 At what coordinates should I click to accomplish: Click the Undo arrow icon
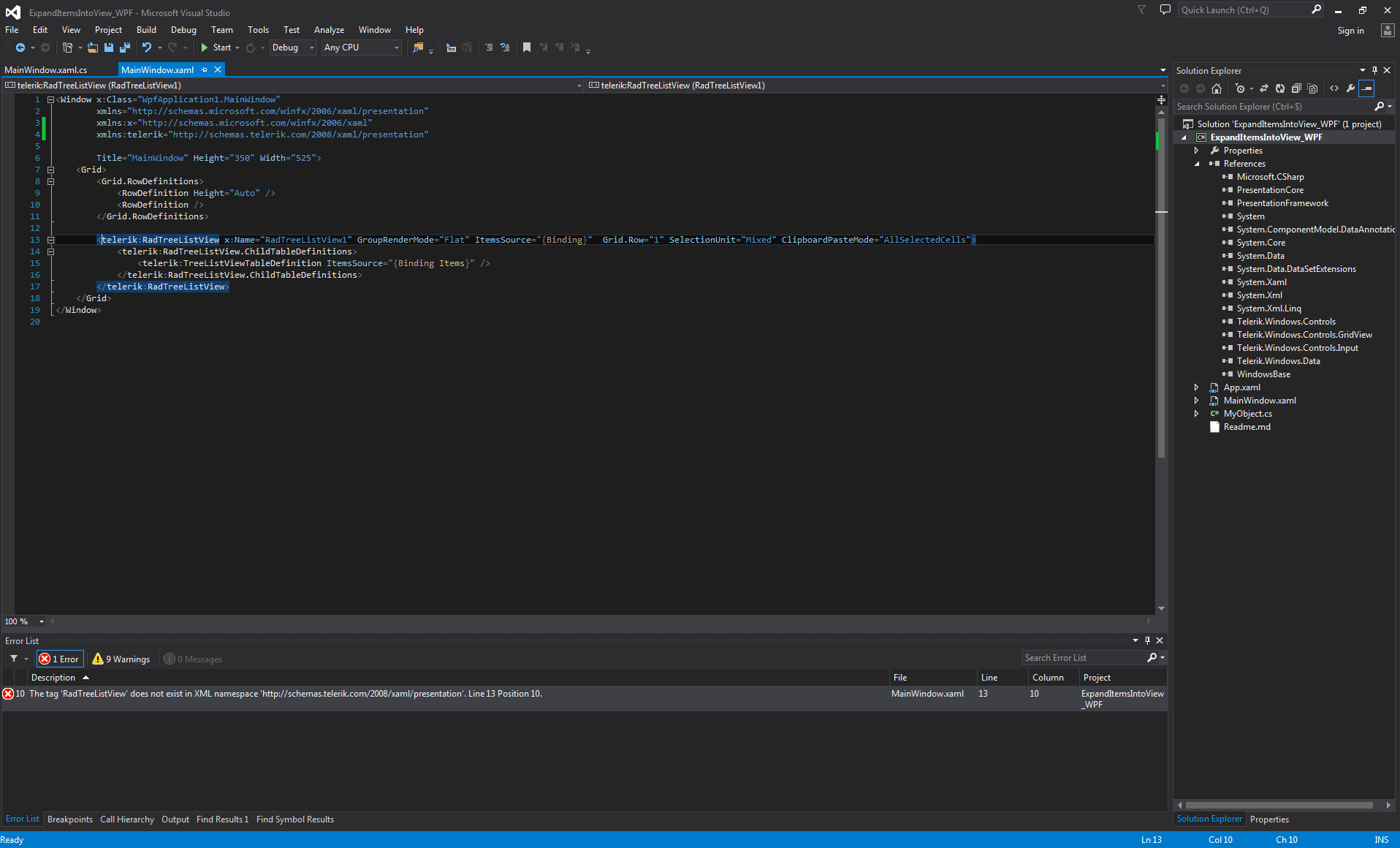(x=147, y=48)
